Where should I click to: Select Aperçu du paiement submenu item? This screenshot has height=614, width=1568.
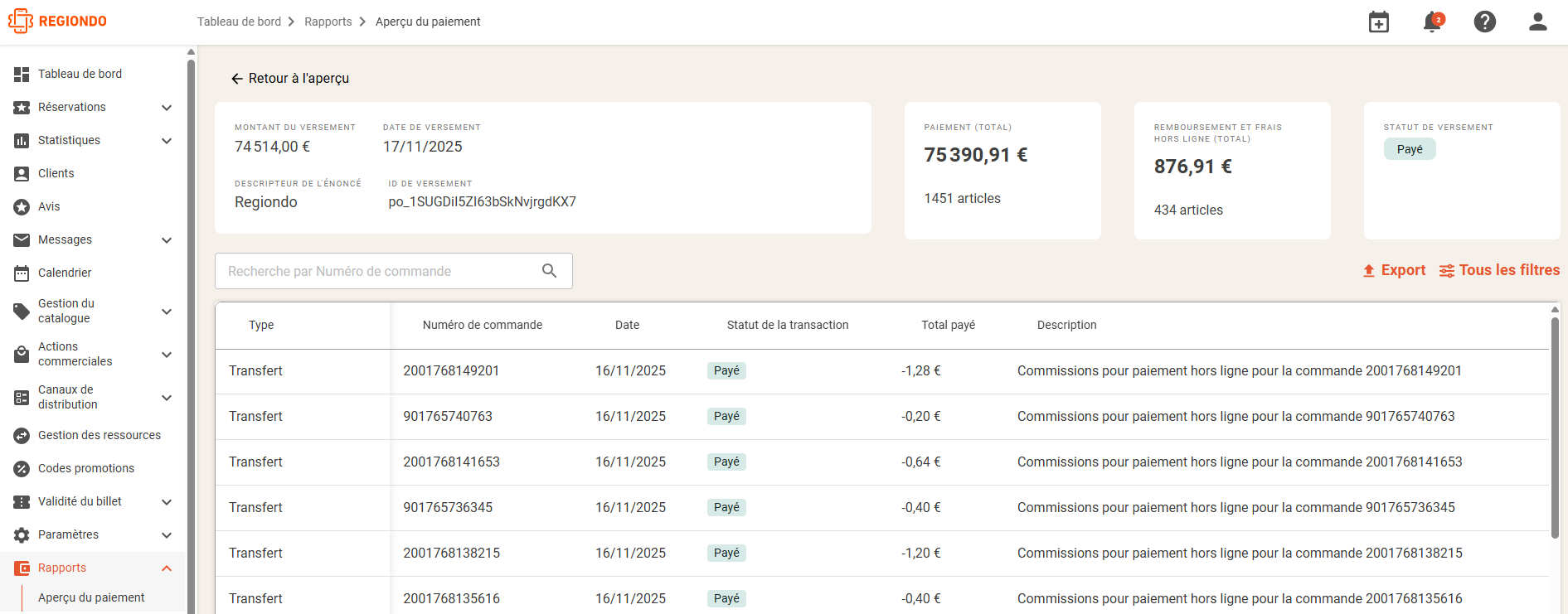(91, 597)
